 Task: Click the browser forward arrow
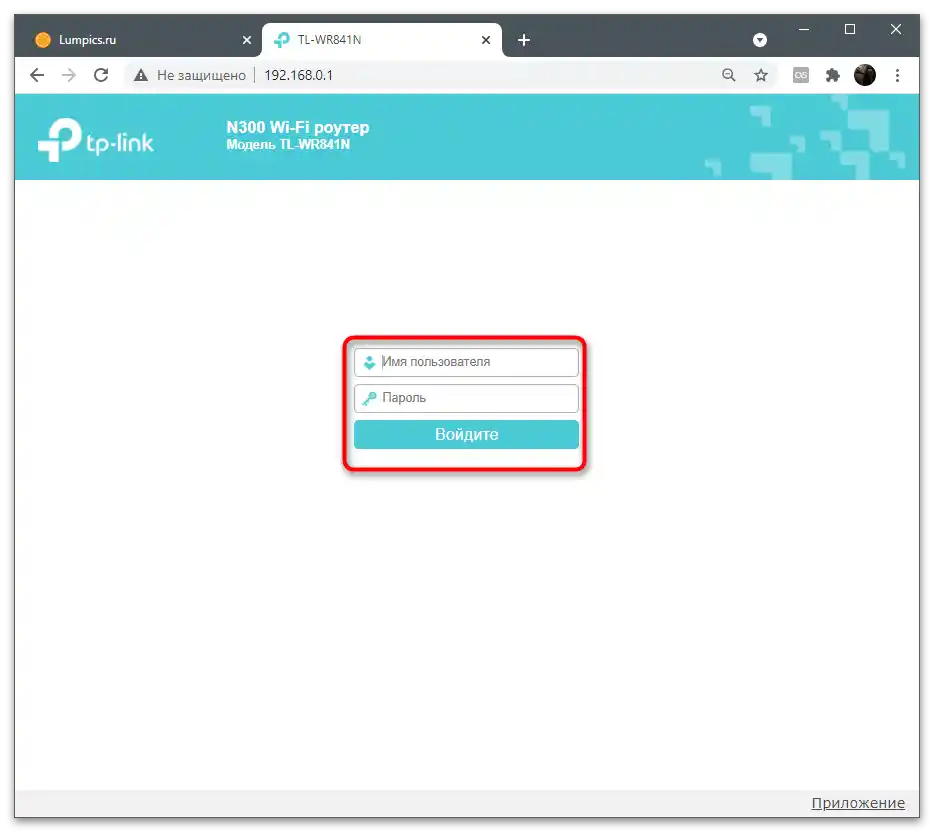[x=69, y=75]
